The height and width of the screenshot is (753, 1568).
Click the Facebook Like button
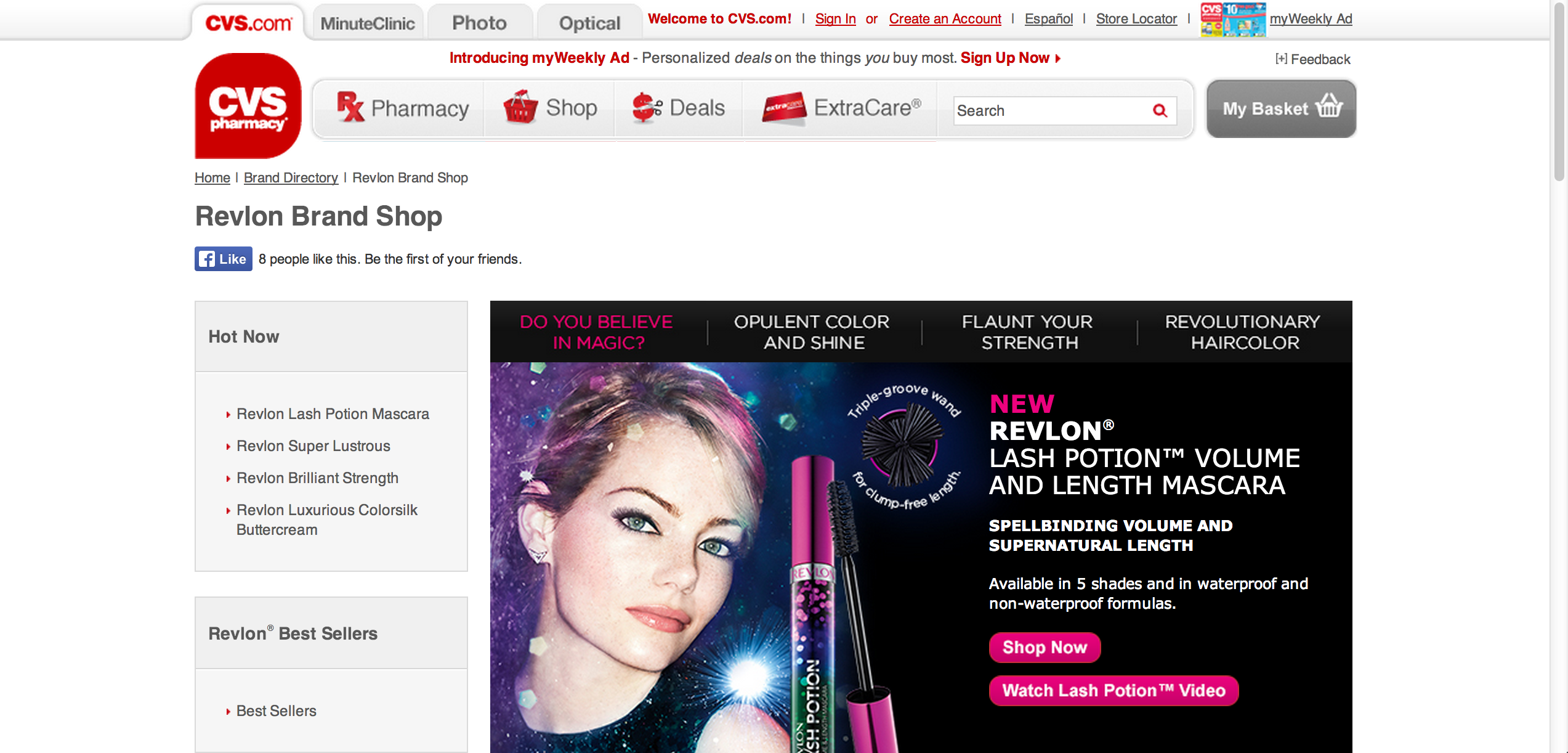click(x=224, y=259)
